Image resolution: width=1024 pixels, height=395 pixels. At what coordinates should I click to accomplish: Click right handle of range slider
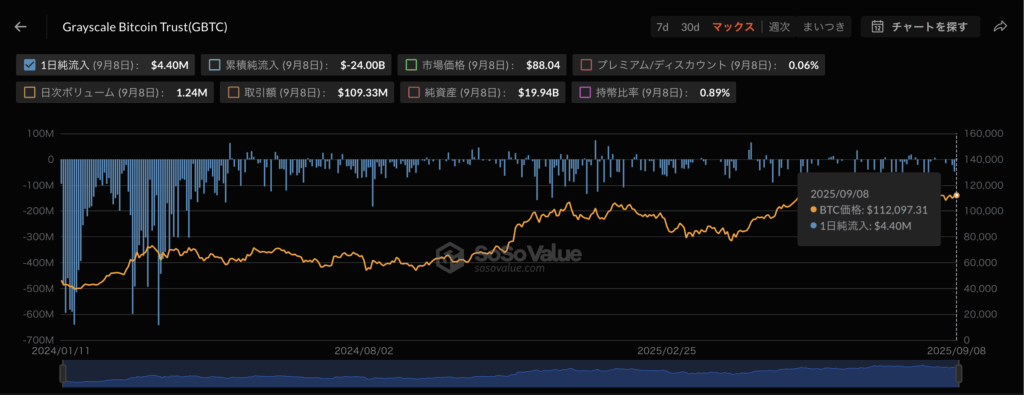[x=959, y=374]
